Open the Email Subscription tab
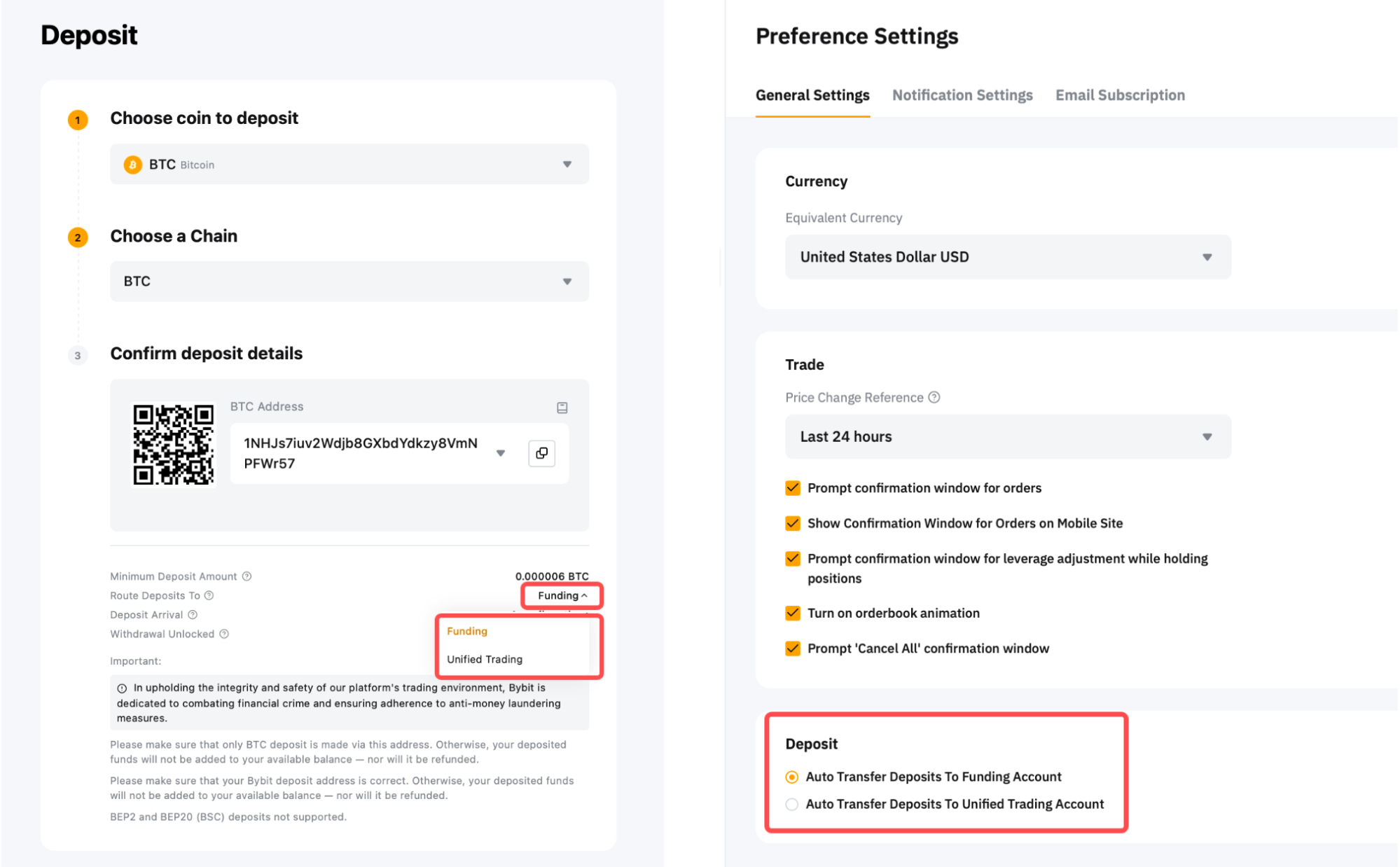Screen dimensions: 1400x867 point(1119,95)
